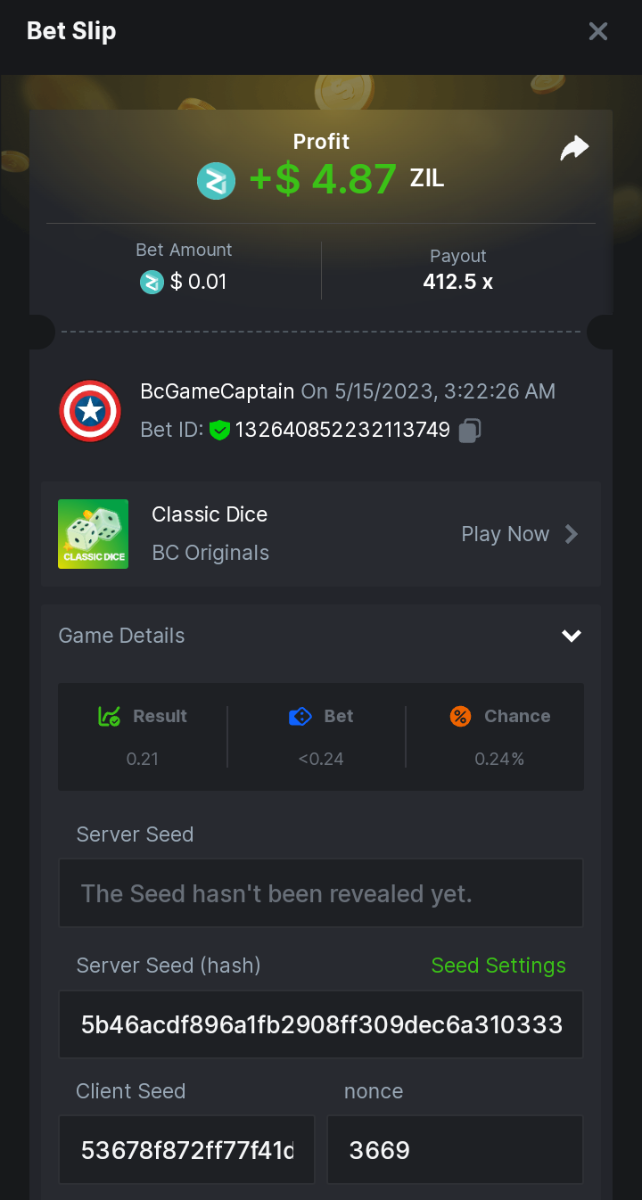642x1200 pixels.
Task: Copy the Bet ID with copy icon
Action: coord(470,430)
